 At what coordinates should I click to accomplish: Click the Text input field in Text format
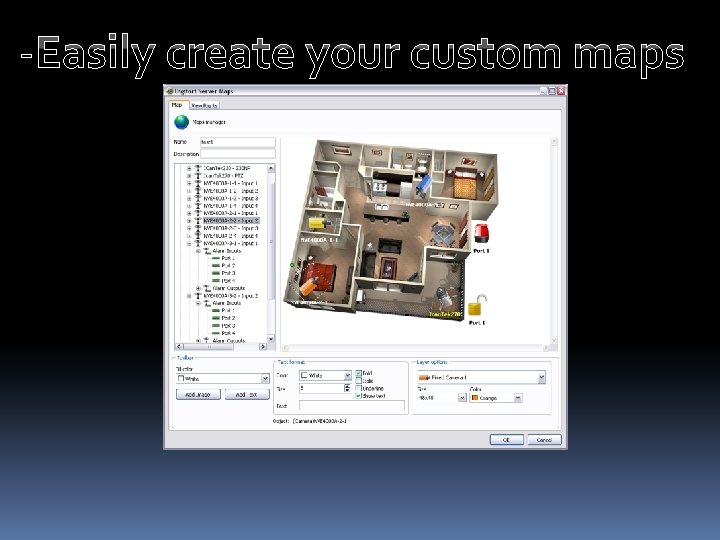(352, 405)
